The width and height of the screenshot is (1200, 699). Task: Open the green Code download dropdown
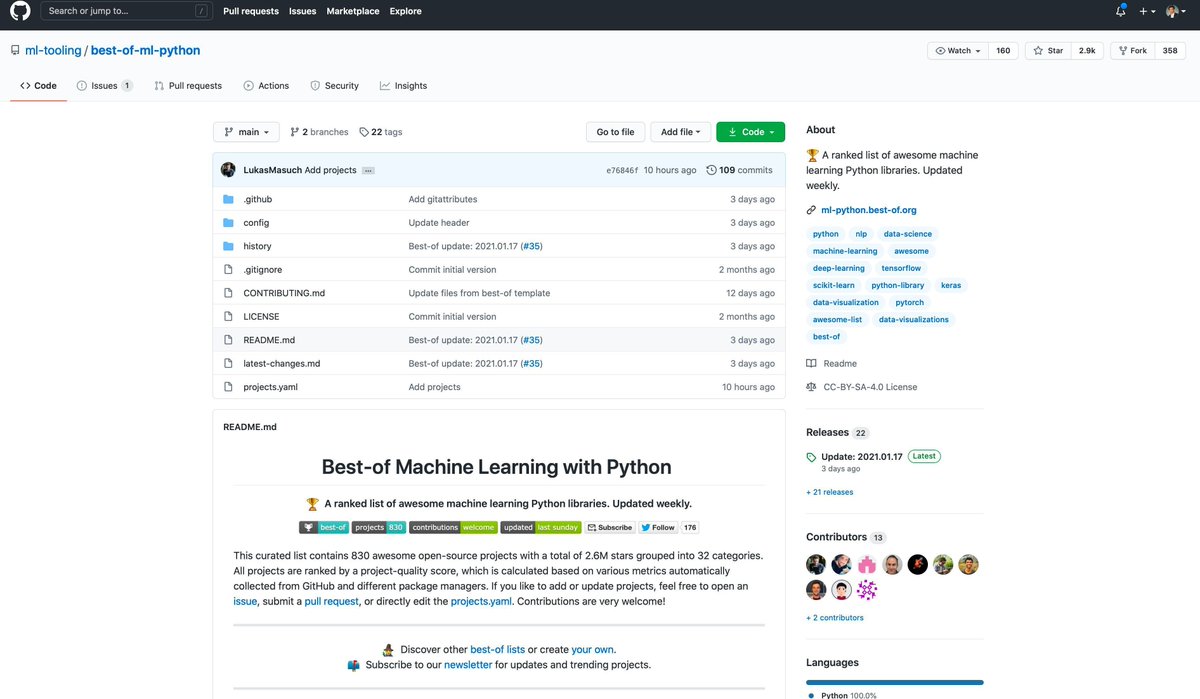[x=750, y=132]
